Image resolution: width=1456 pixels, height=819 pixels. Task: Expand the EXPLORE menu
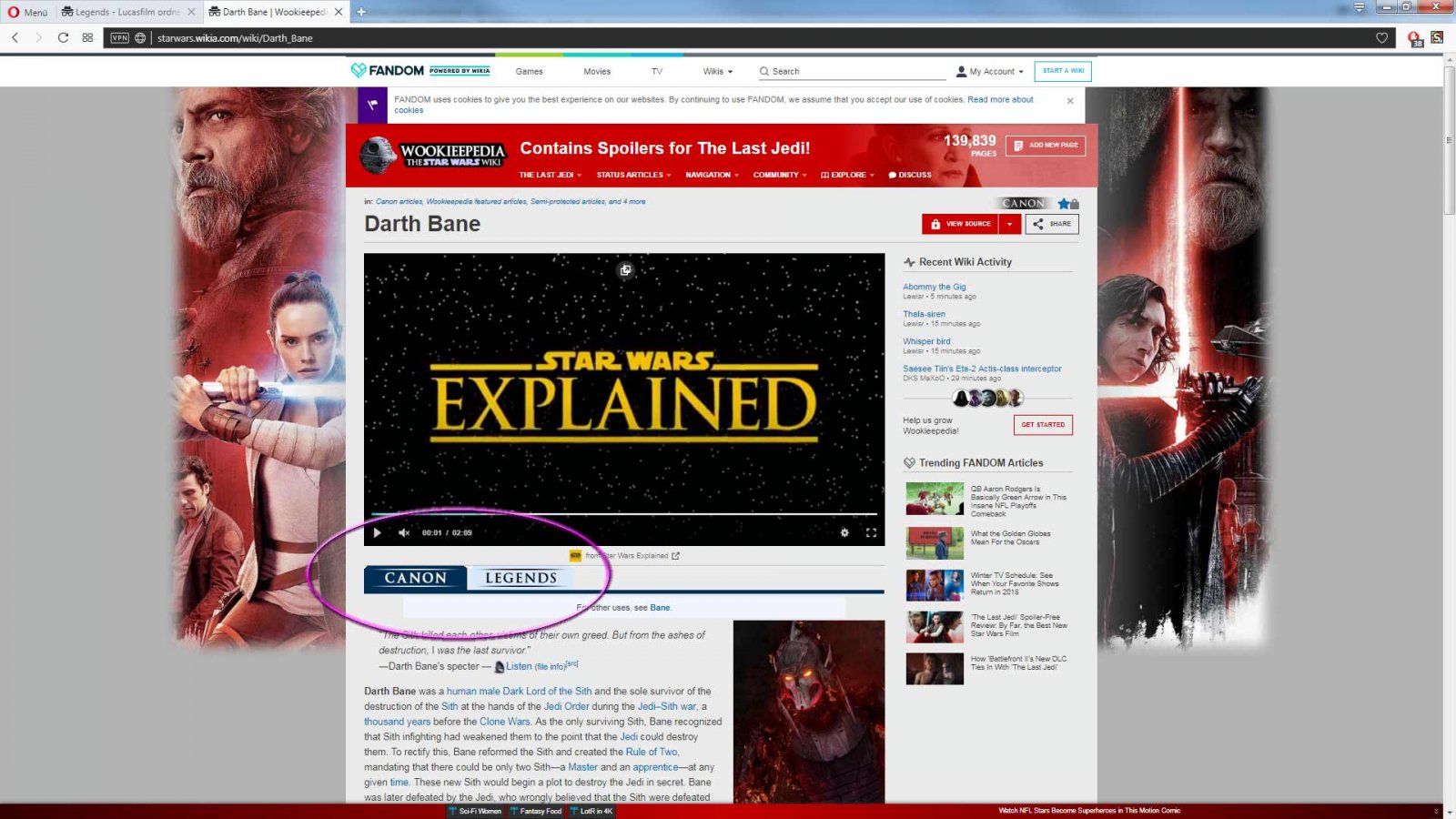[x=847, y=175]
